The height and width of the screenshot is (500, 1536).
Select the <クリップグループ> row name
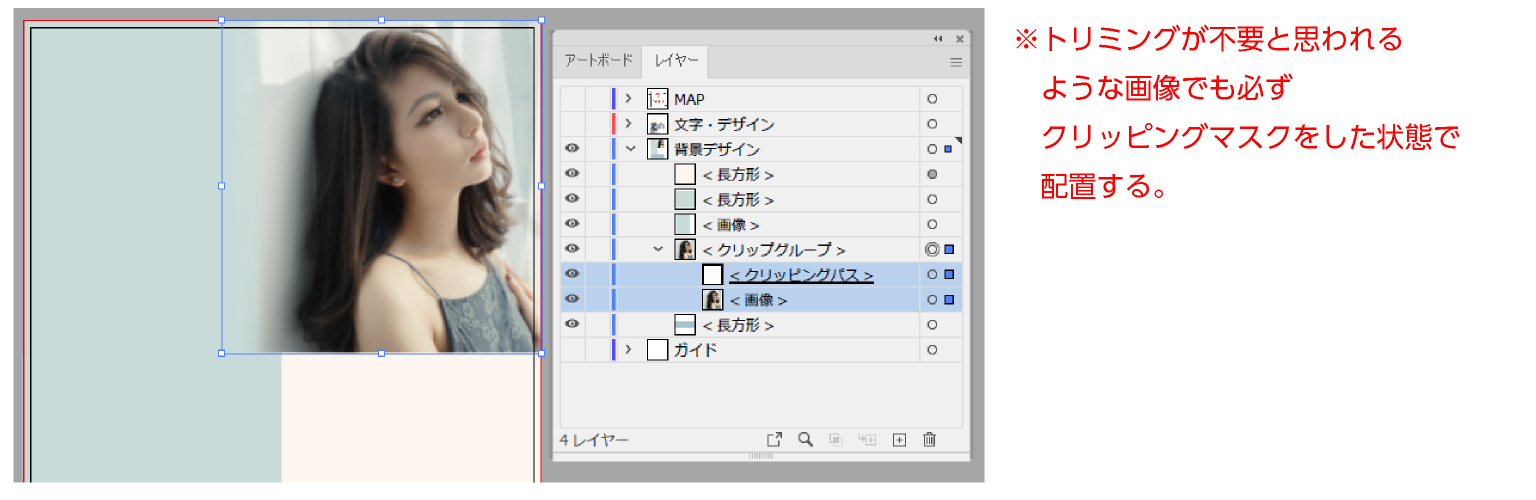[774, 249]
